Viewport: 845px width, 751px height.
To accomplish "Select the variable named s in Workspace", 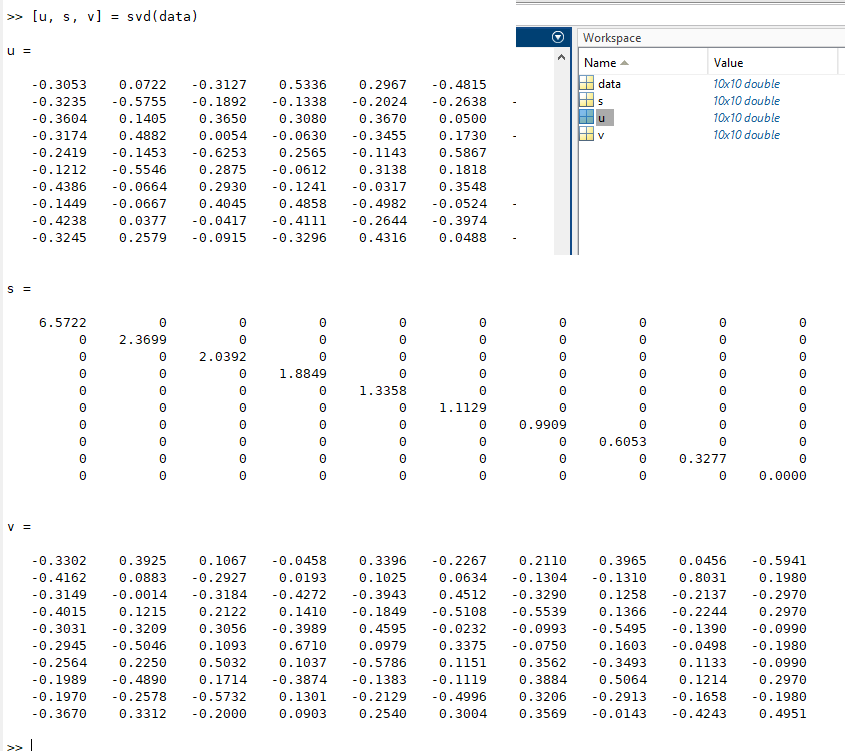I will [600, 101].
